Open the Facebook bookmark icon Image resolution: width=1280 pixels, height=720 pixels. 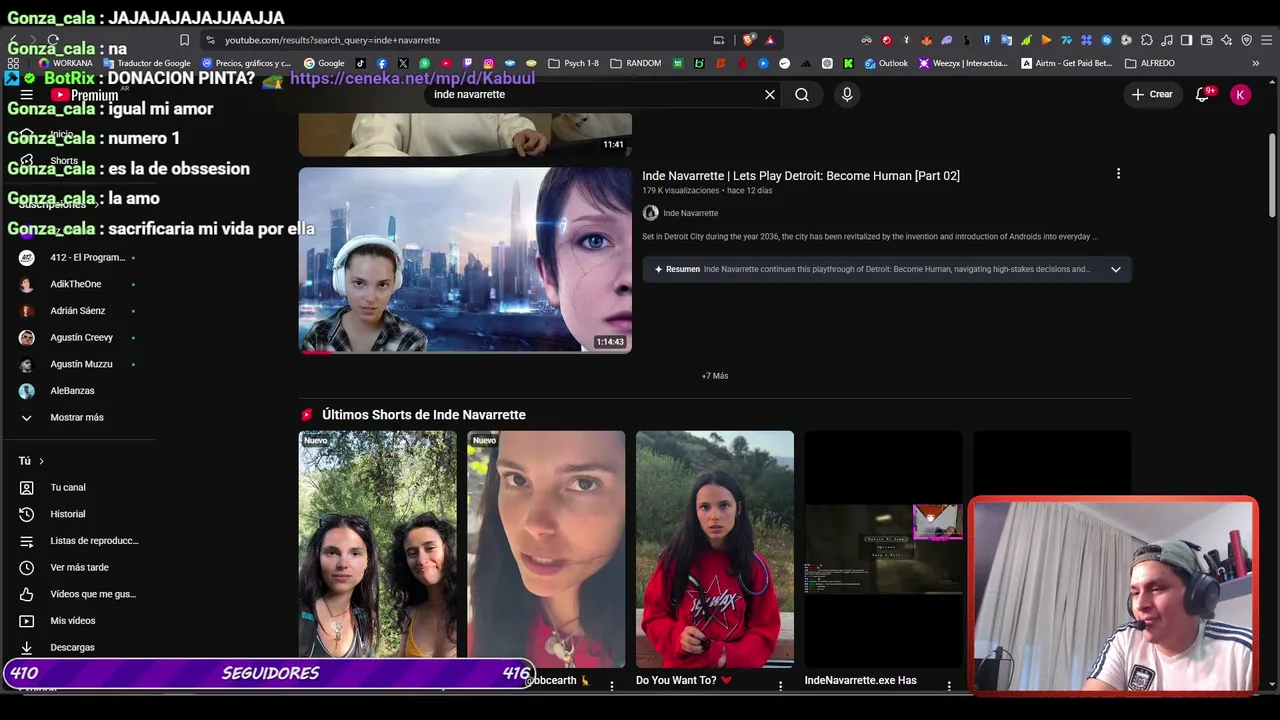tap(382, 63)
